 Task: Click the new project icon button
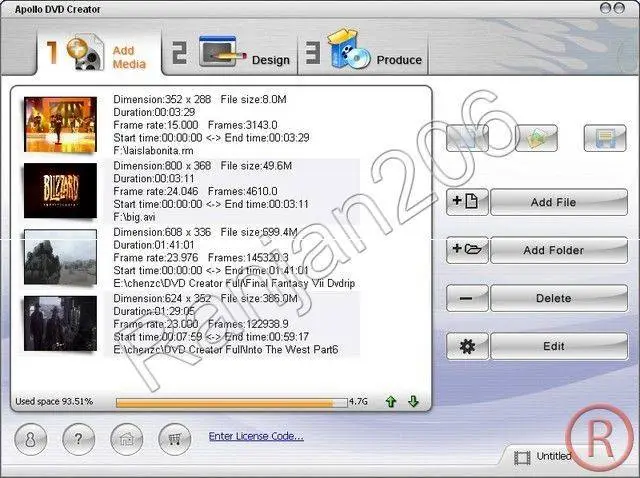tap(467, 138)
